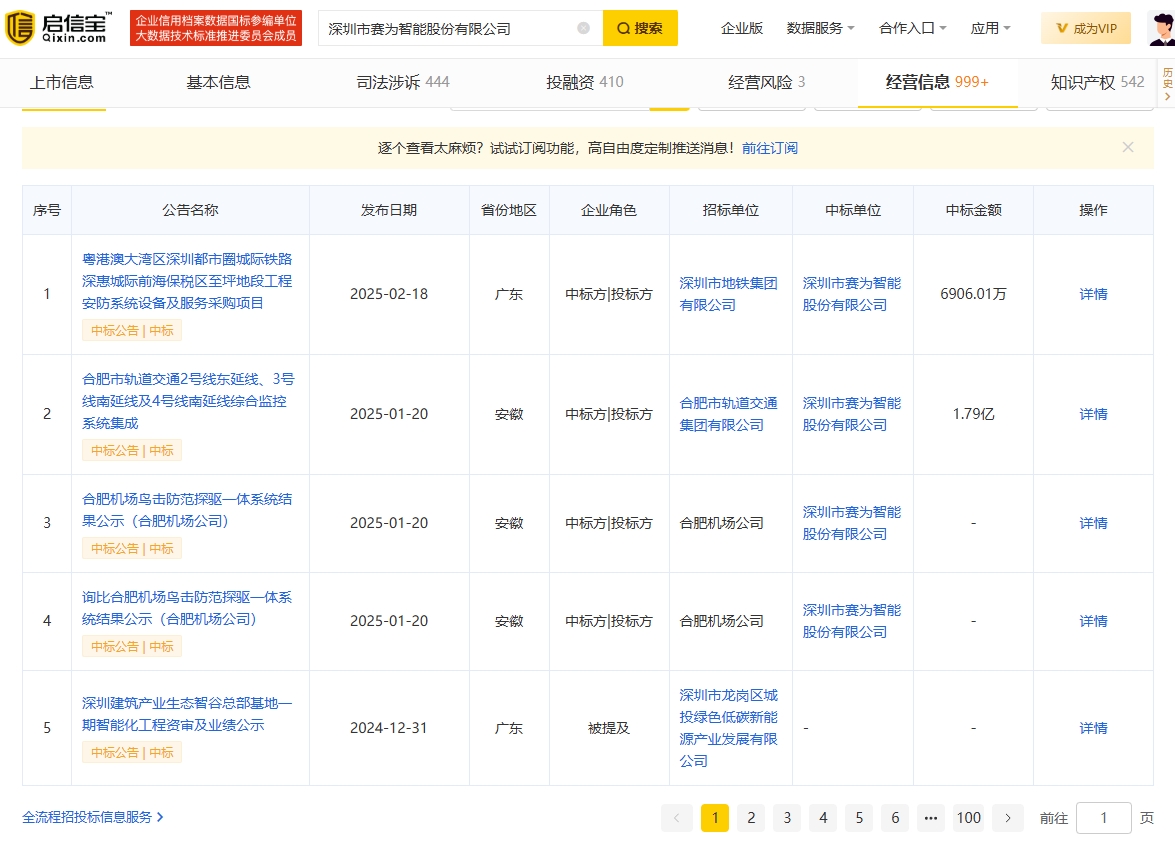Open the 应用 dropdown
This screenshot has height=859, width=1175.
tap(990, 28)
